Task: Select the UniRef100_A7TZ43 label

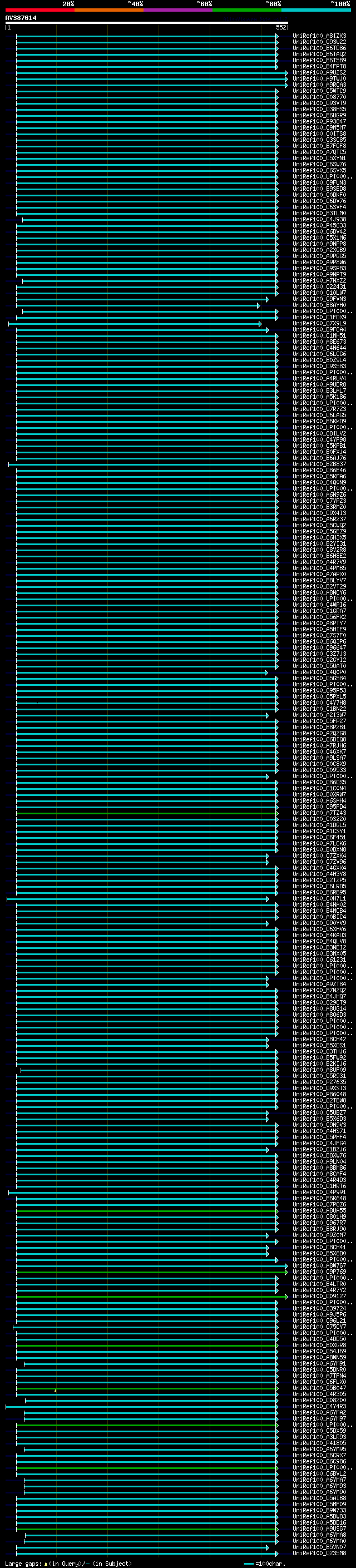Action: coord(319,813)
